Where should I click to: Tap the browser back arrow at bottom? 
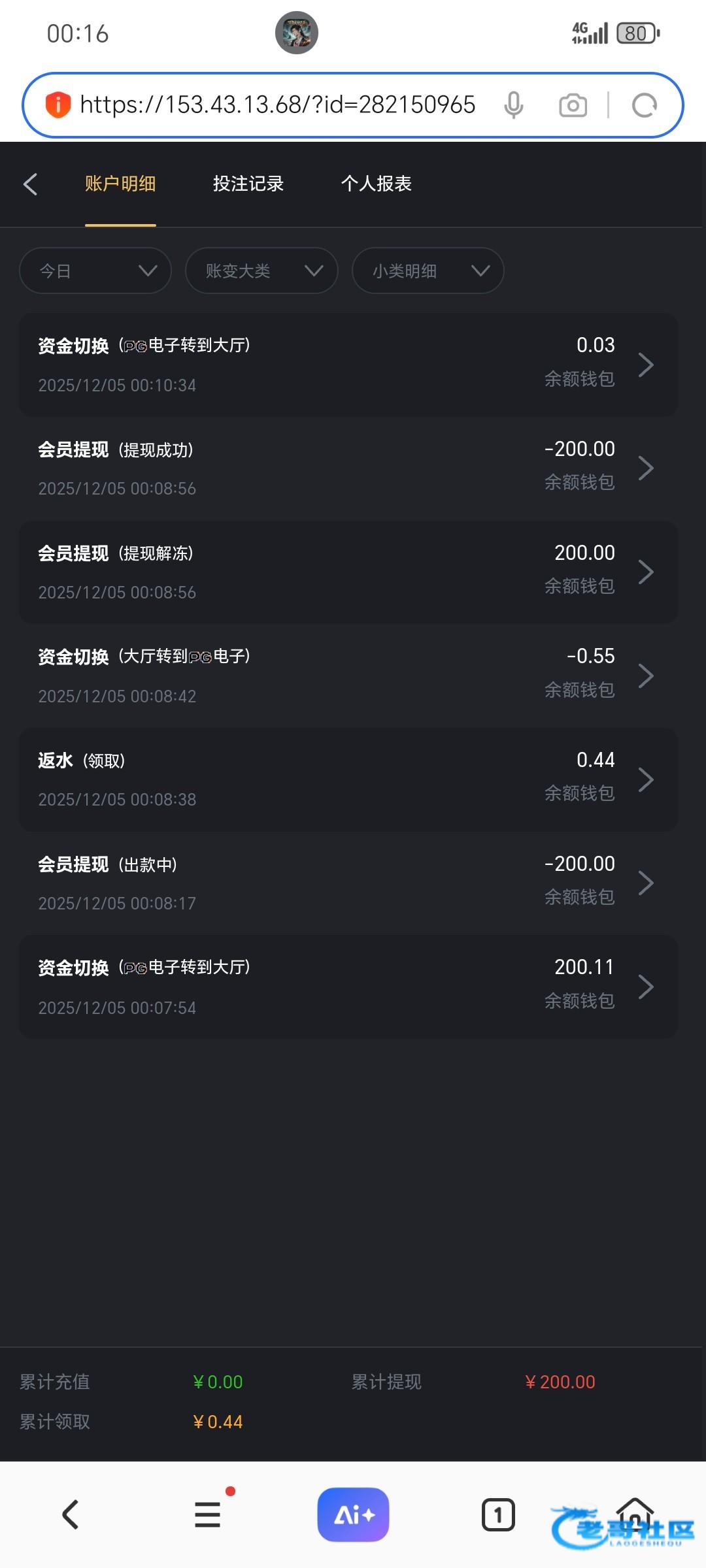tap(71, 1514)
